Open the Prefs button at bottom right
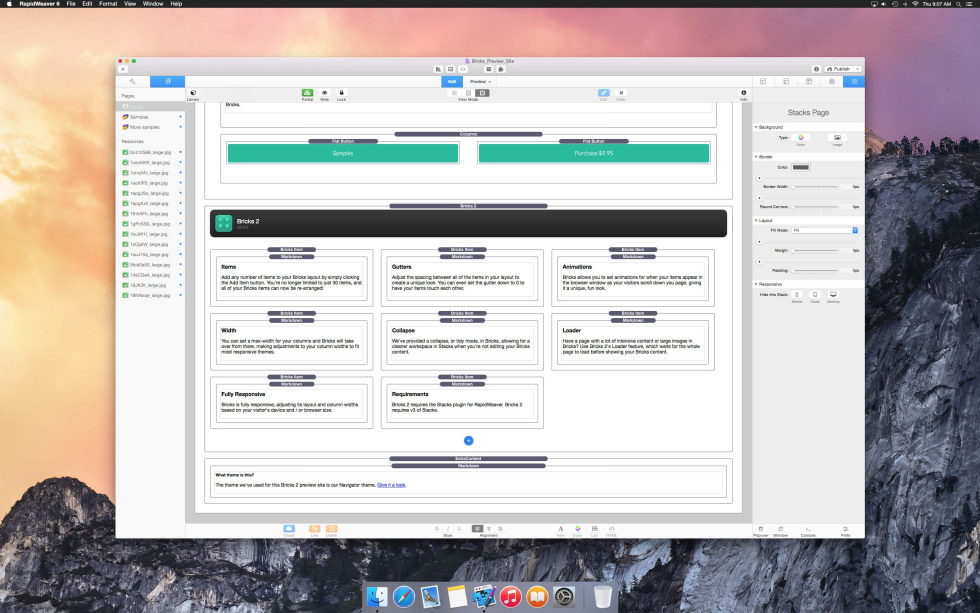 (846, 531)
